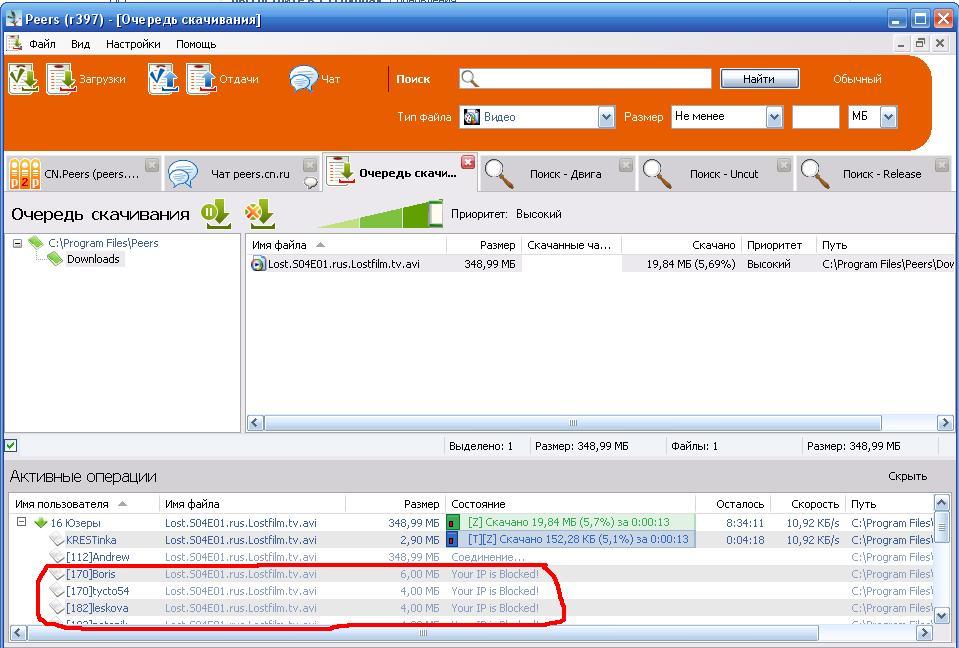
Task: Sort active operations by Скорость column header
Action: (x=807, y=504)
